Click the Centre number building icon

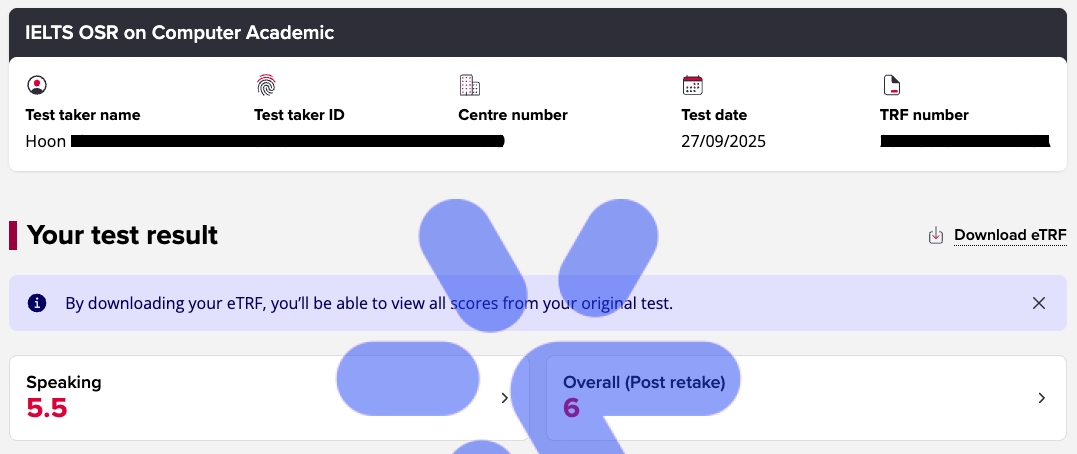pyautogui.click(x=469, y=84)
